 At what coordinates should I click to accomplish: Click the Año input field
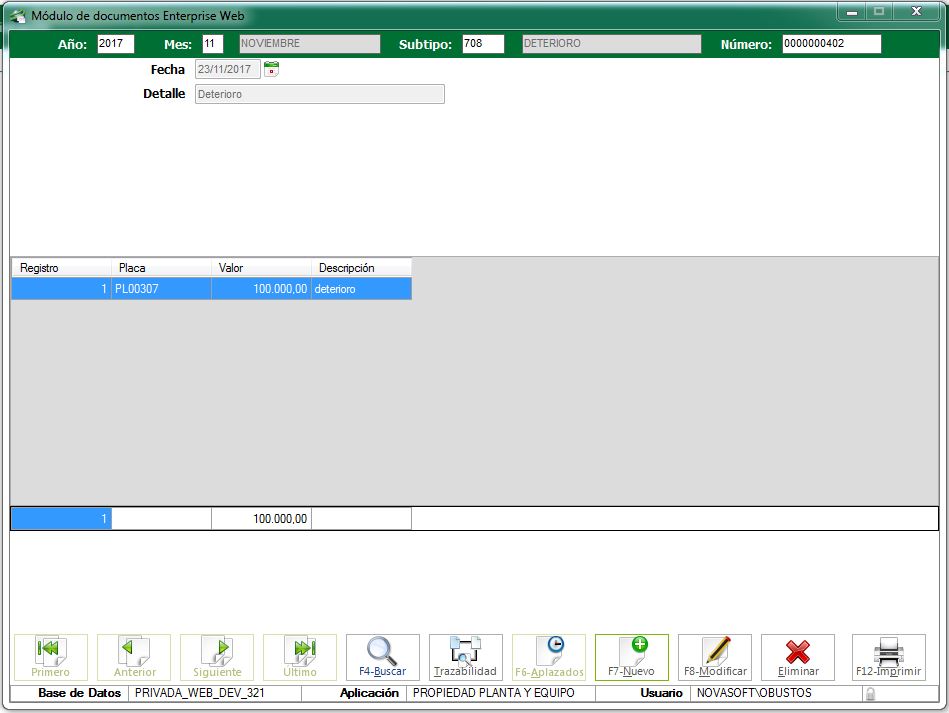116,44
